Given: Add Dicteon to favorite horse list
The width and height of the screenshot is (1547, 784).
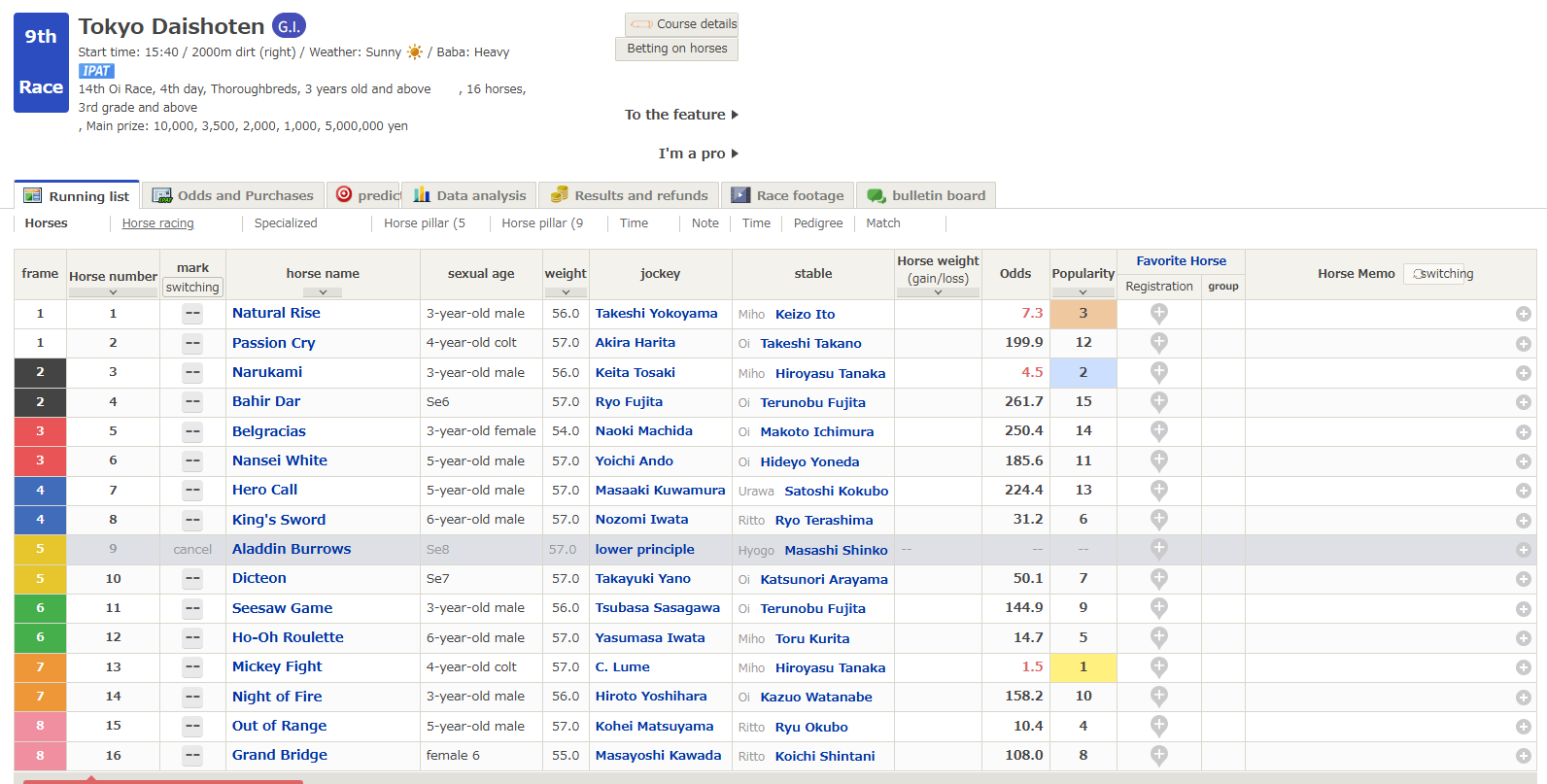Looking at the screenshot, I should (x=1158, y=578).
